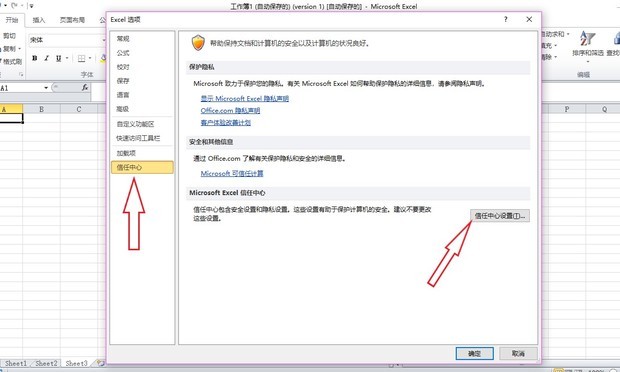Select 公式 Formulas options category

click(x=142, y=53)
